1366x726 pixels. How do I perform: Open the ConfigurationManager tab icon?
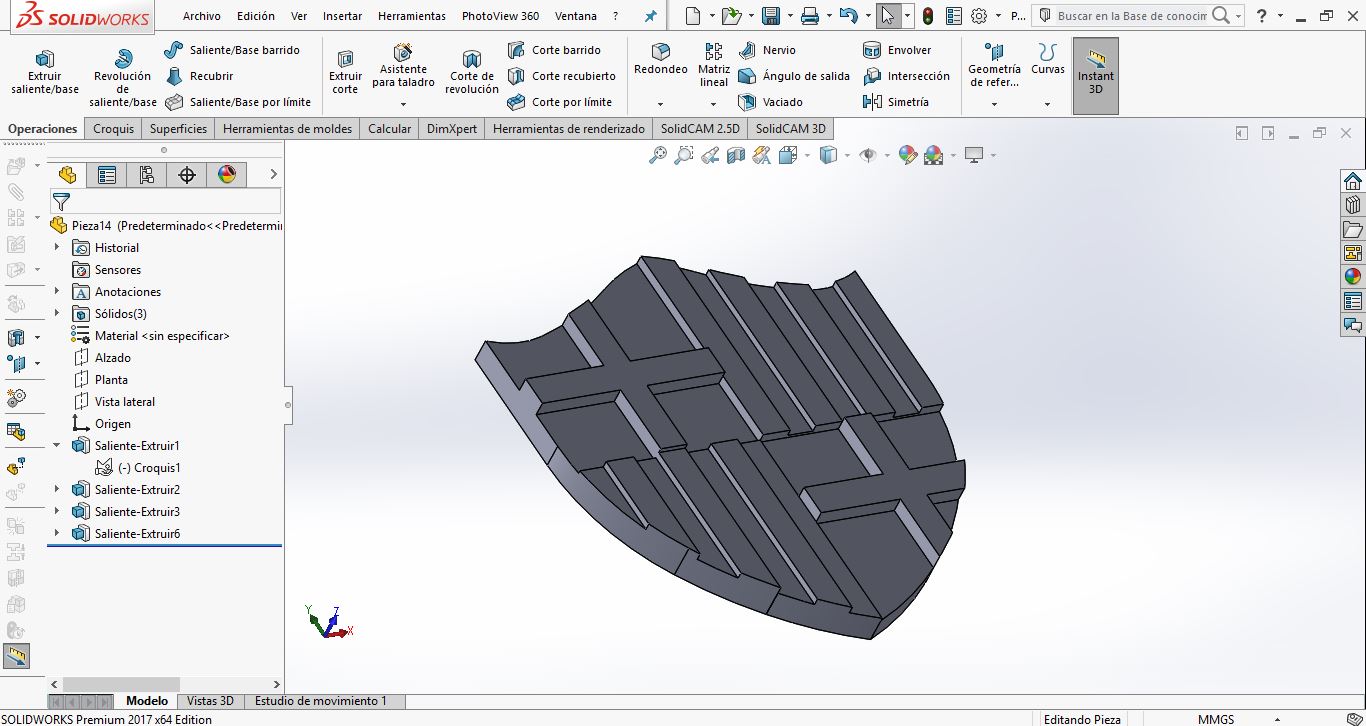[x=147, y=175]
